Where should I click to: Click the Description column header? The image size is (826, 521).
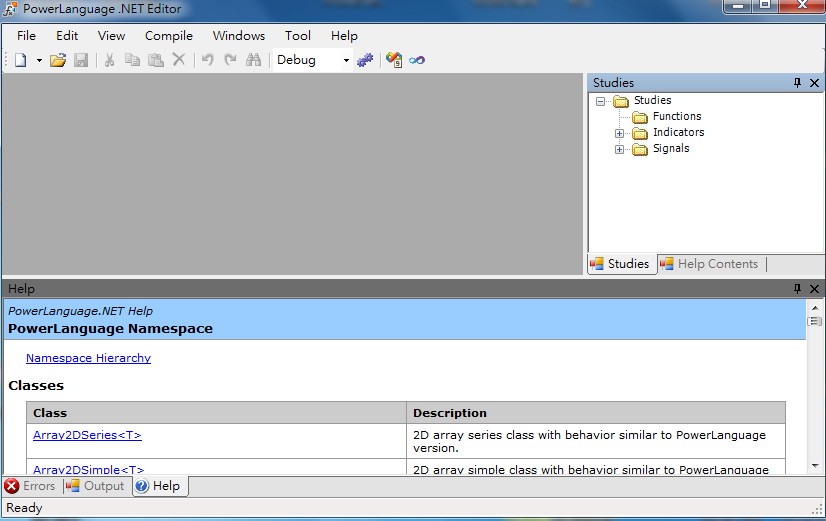point(596,413)
